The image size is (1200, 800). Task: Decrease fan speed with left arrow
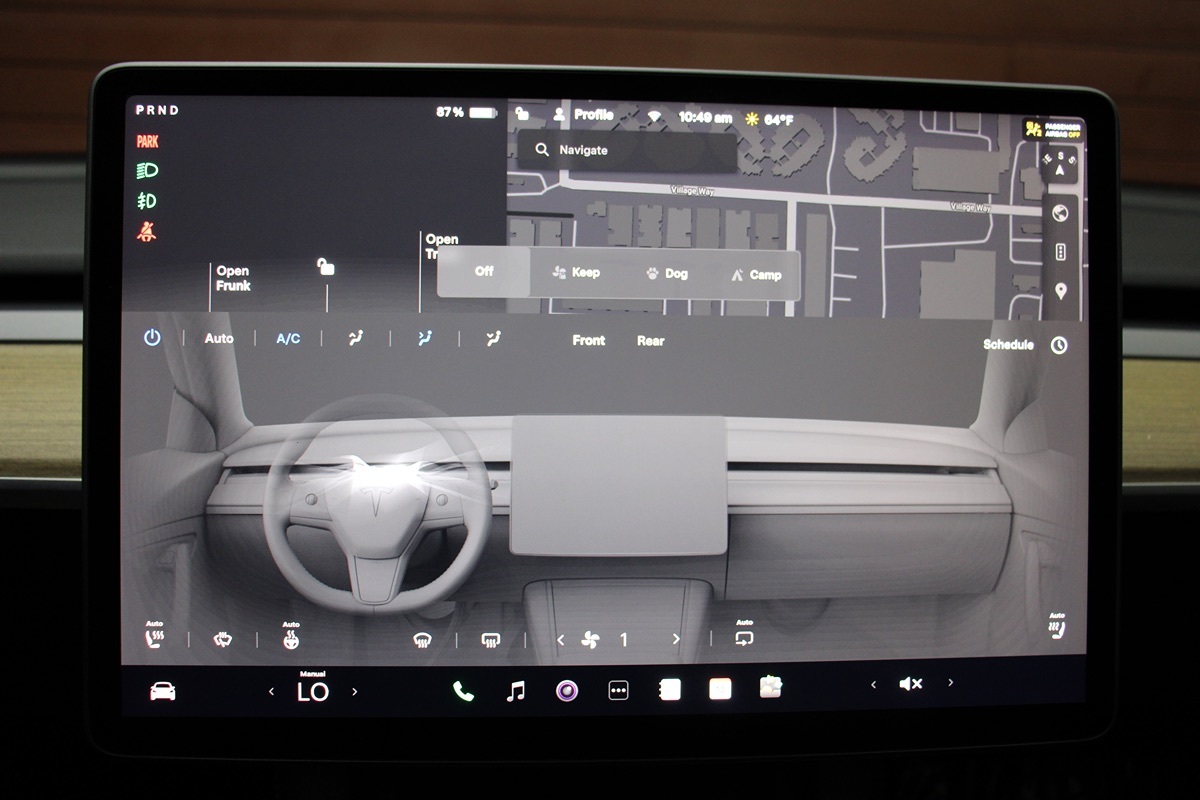[561, 640]
